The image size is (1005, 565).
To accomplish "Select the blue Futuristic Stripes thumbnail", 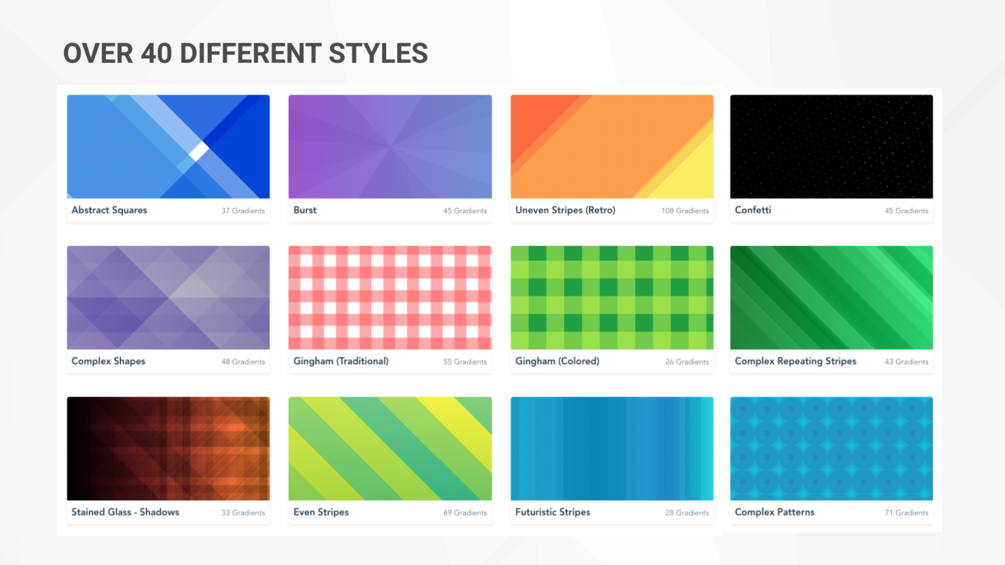I will click(x=611, y=448).
